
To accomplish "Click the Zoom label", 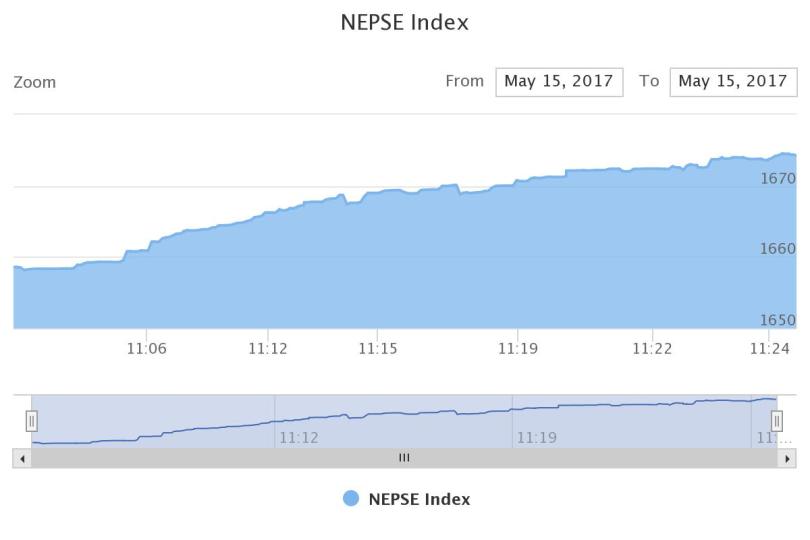I will tap(35, 82).
